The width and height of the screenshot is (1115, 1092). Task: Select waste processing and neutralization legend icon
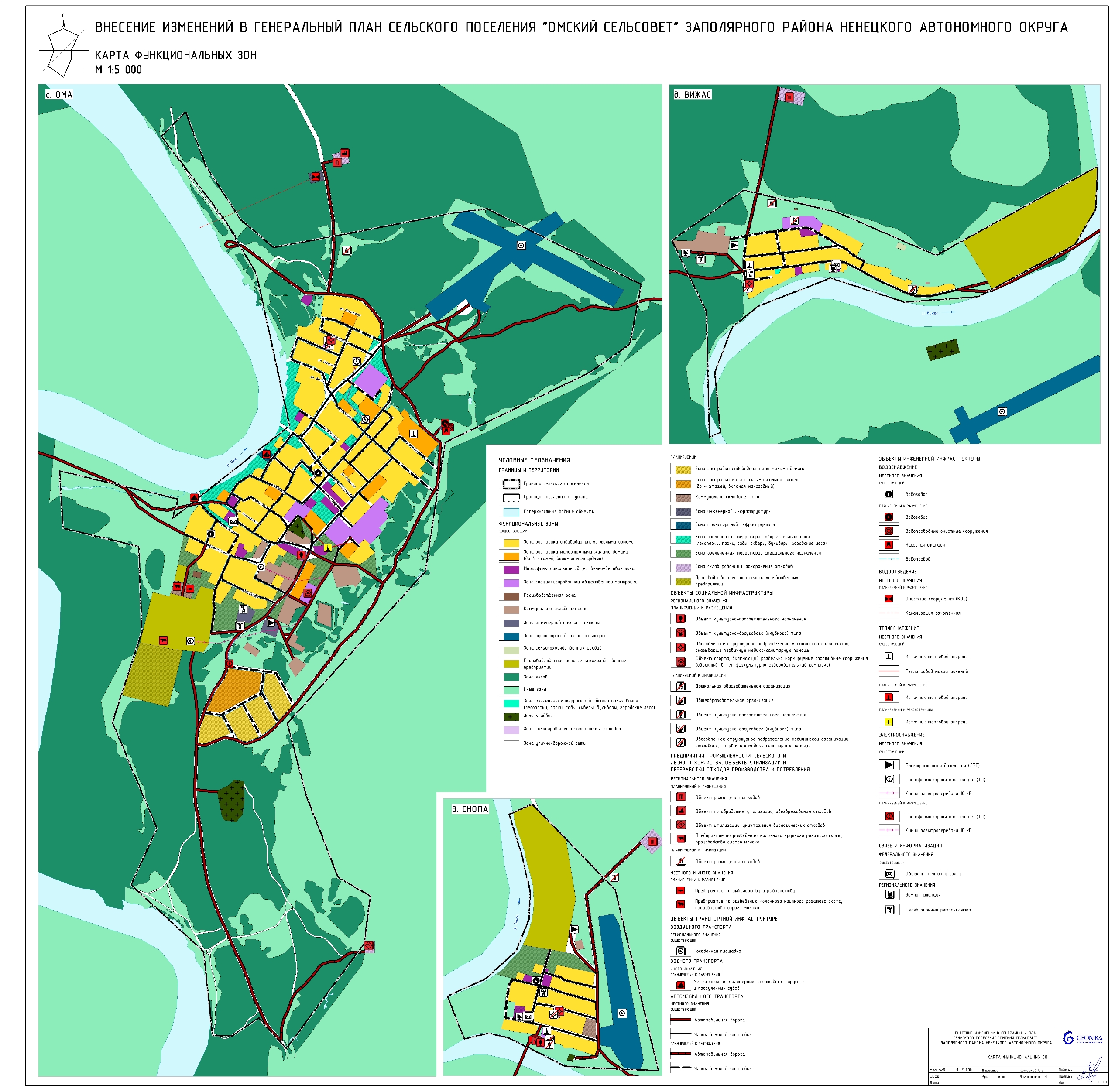681,811
